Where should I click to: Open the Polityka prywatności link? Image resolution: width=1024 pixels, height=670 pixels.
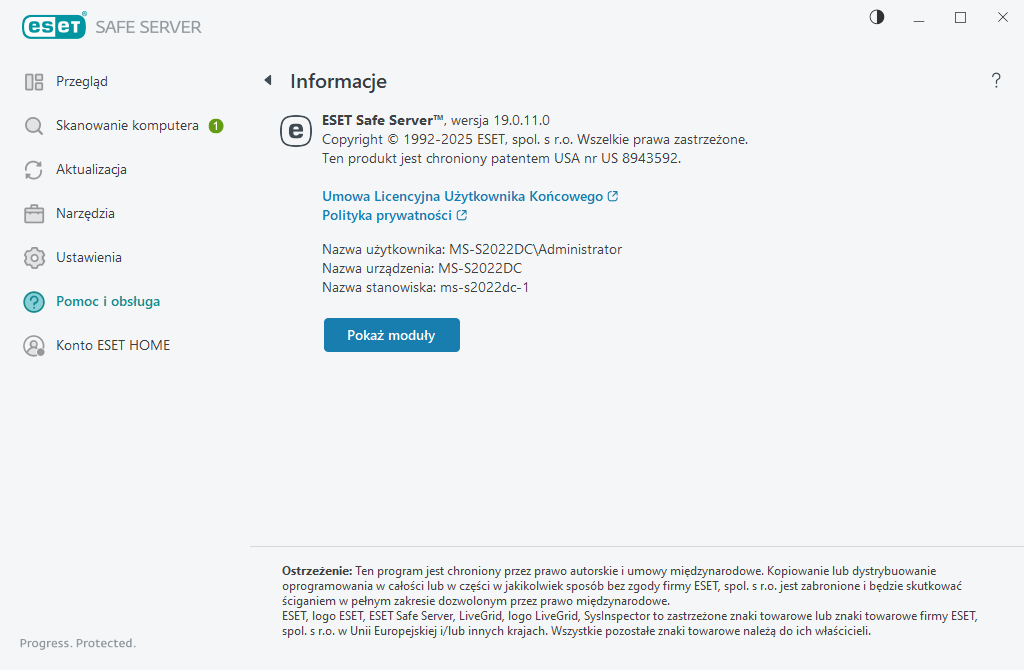pyautogui.click(x=387, y=215)
